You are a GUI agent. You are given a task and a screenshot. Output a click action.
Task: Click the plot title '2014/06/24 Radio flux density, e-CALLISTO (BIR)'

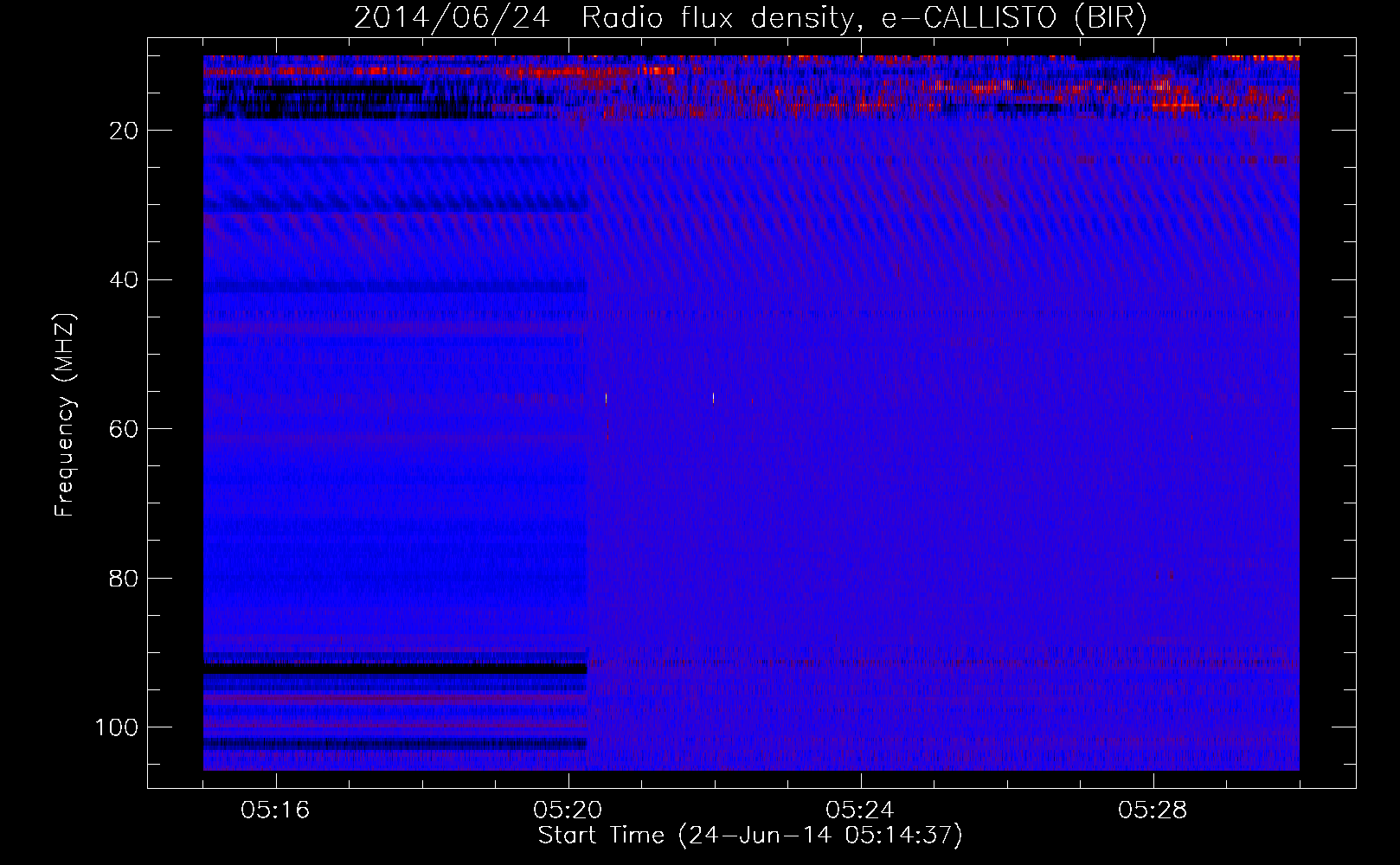[x=750, y=18]
